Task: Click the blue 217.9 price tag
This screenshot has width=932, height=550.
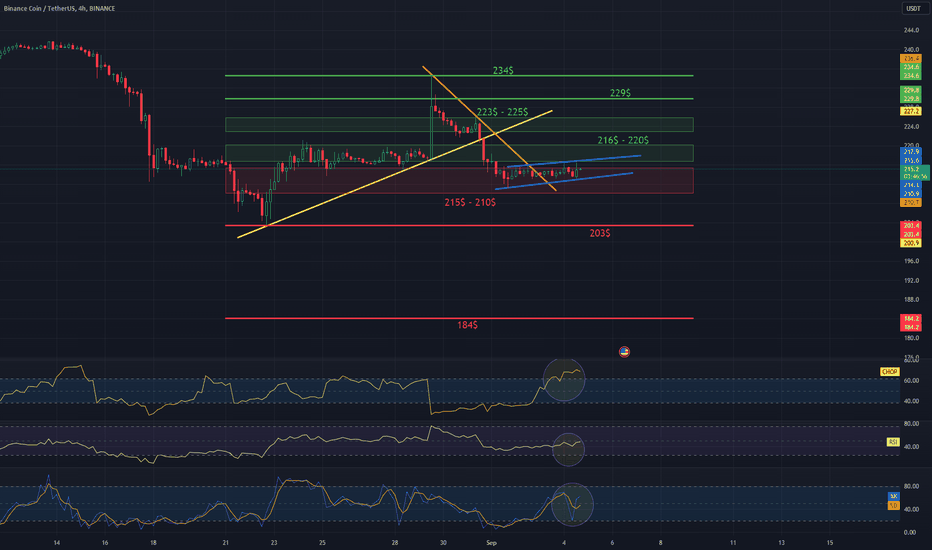Action: pos(911,152)
